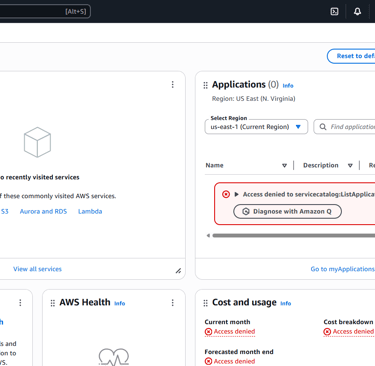Open AWS Health widget three-dot menu

(x=173, y=303)
